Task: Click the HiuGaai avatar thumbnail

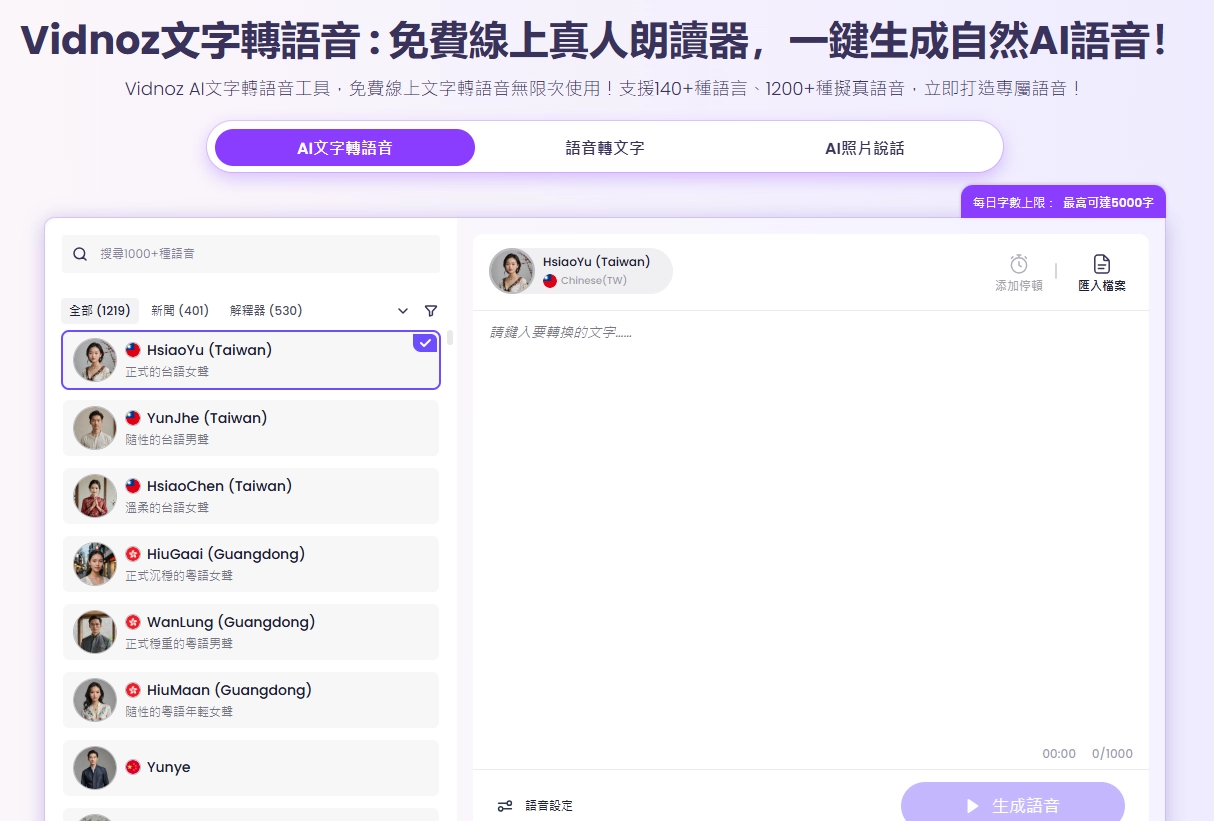Action: (x=95, y=564)
